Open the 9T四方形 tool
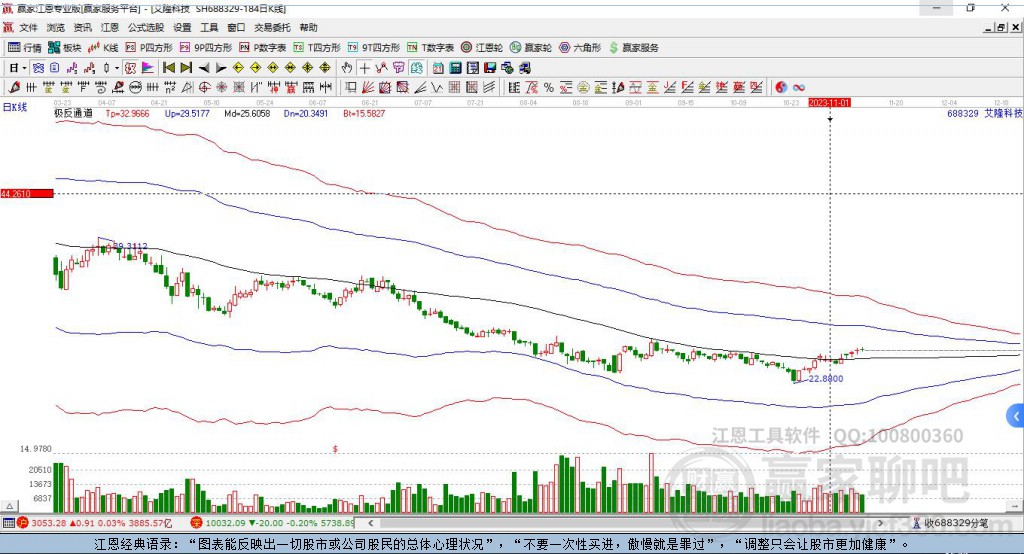 click(374, 48)
